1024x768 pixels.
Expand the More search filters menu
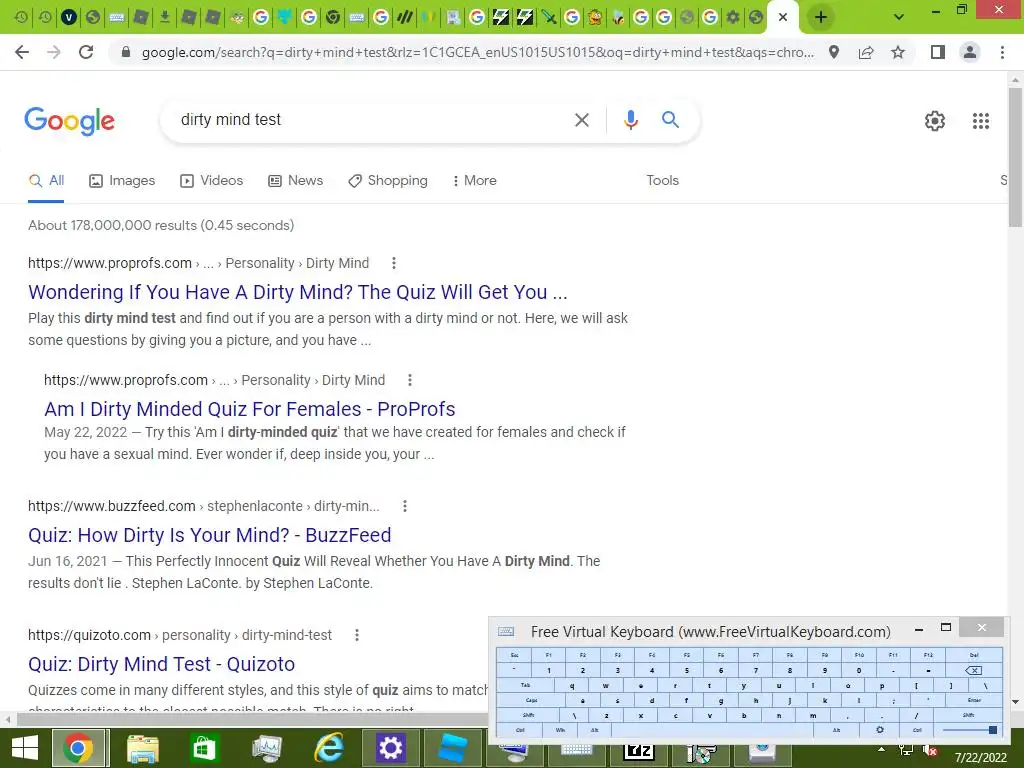(x=474, y=180)
